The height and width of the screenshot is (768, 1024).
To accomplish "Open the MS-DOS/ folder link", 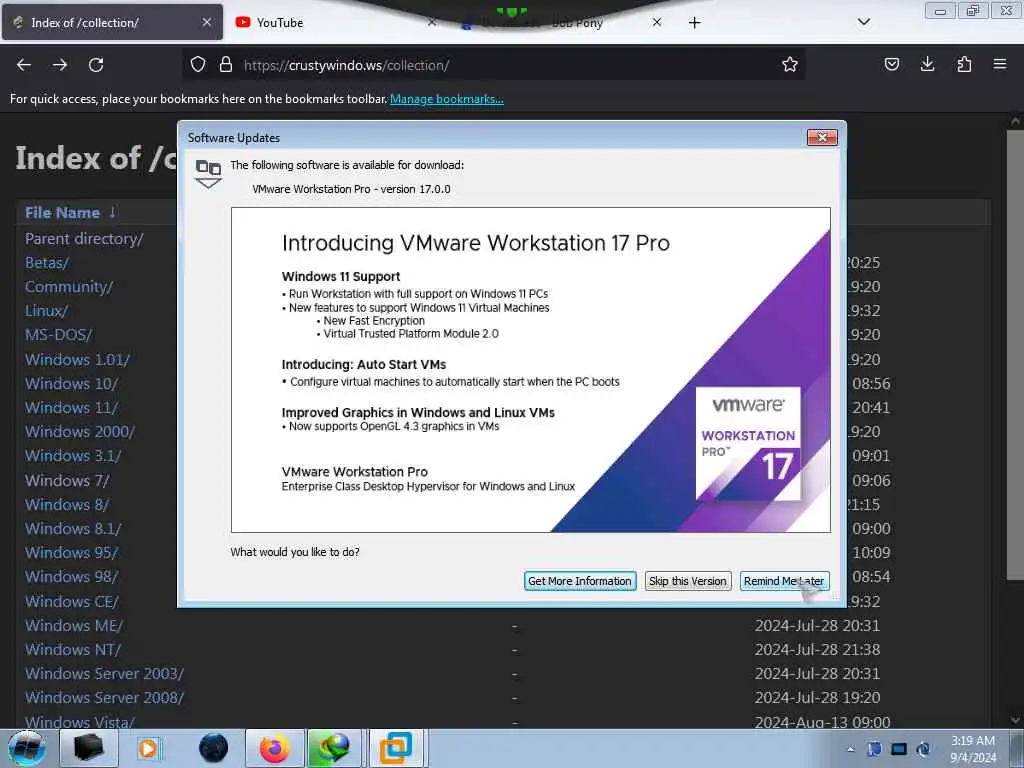I will point(59,335).
